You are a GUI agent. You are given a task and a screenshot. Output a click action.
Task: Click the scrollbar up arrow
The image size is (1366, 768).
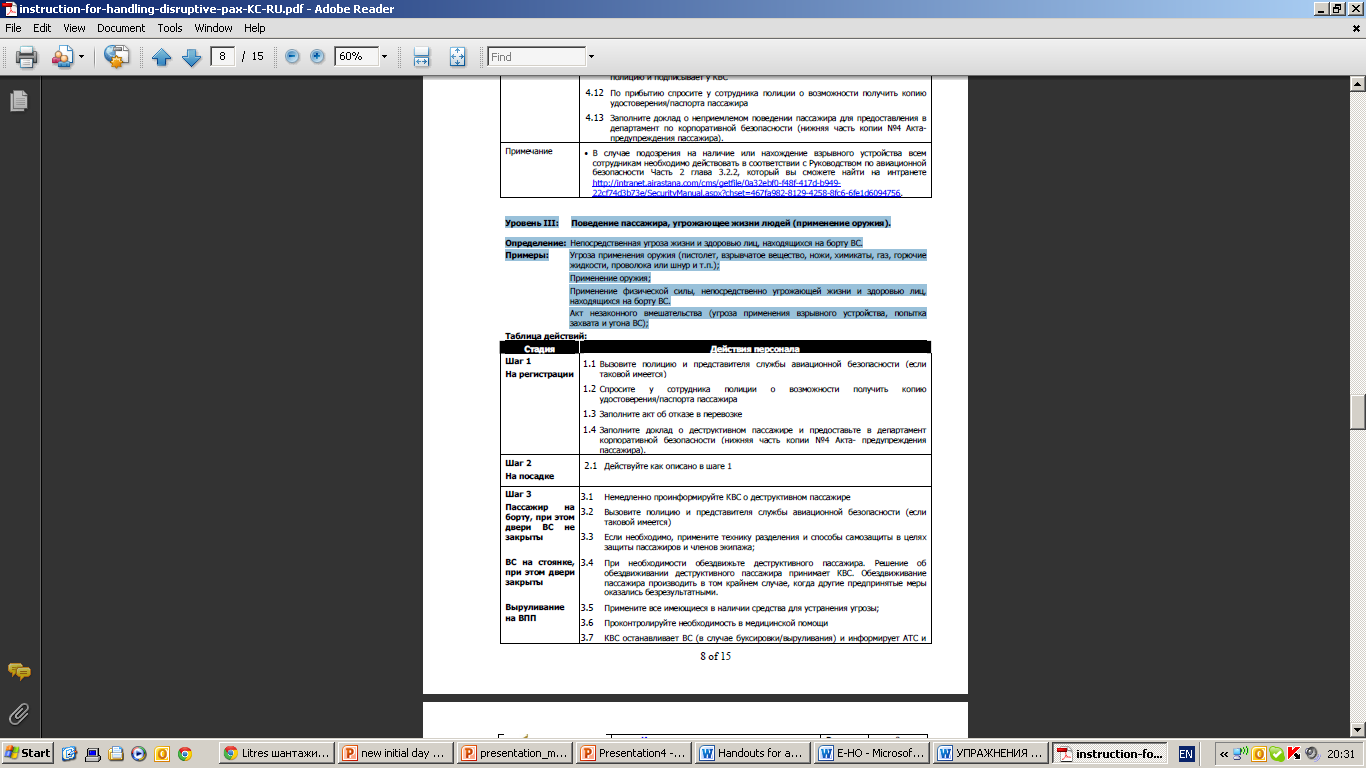coord(1357,83)
